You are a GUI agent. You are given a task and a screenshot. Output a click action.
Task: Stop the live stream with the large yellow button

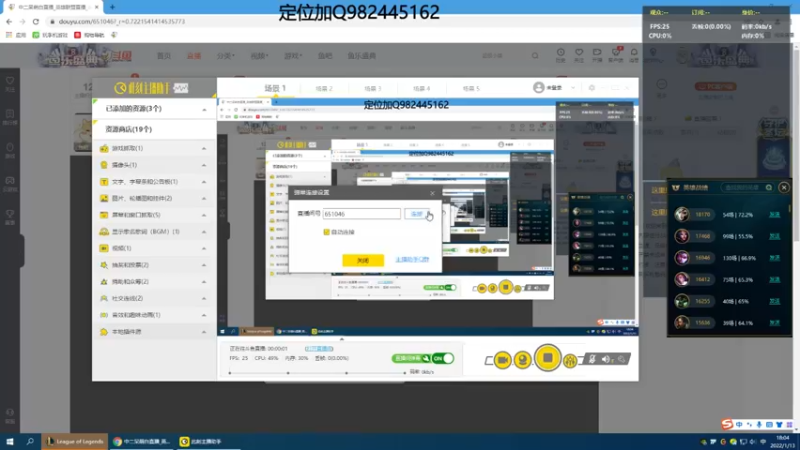547,358
